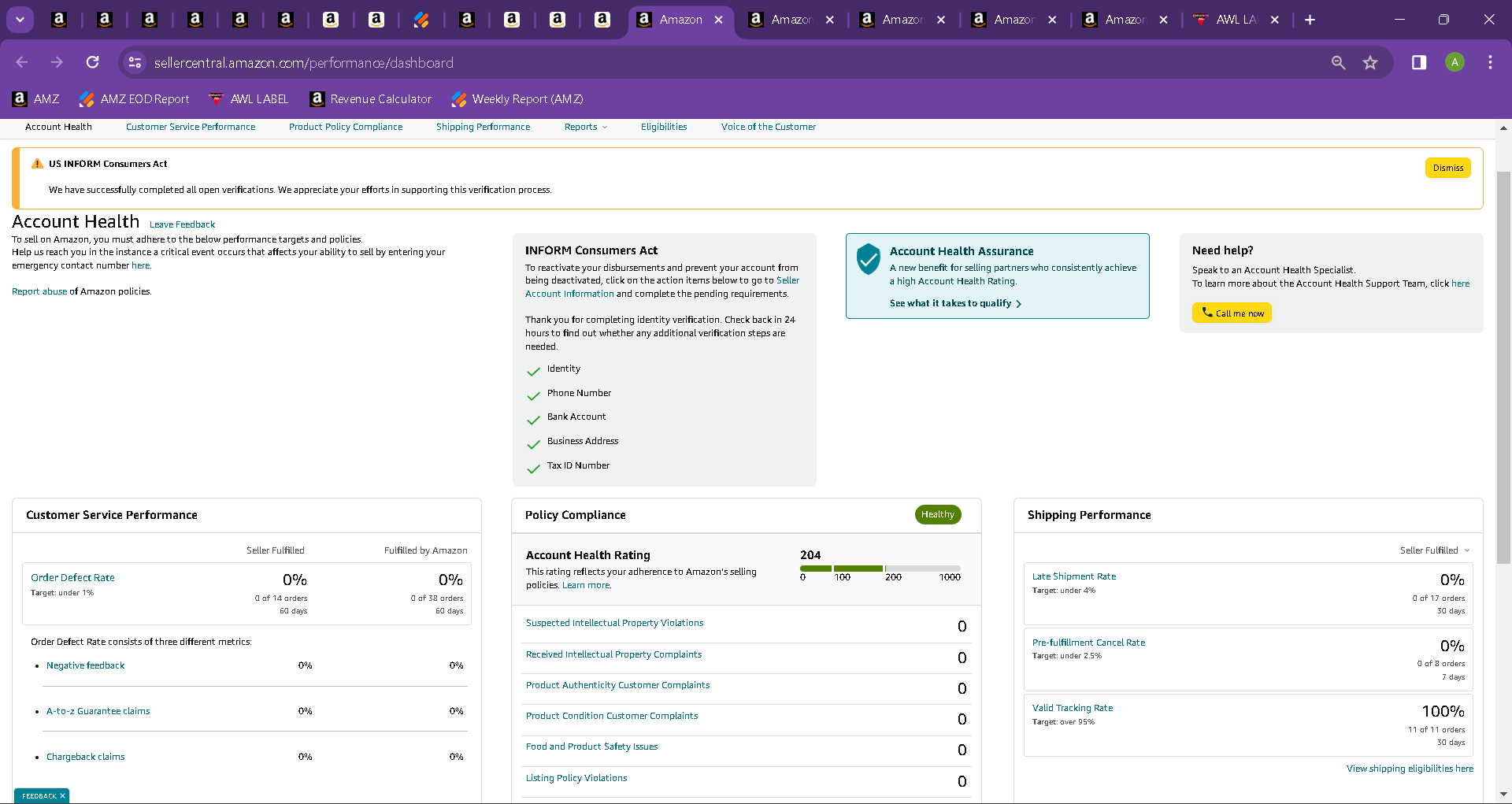Viewport: 1512px width, 804px height.
Task: Click View shipping eligibilities here link
Action: click(x=1410, y=769)
